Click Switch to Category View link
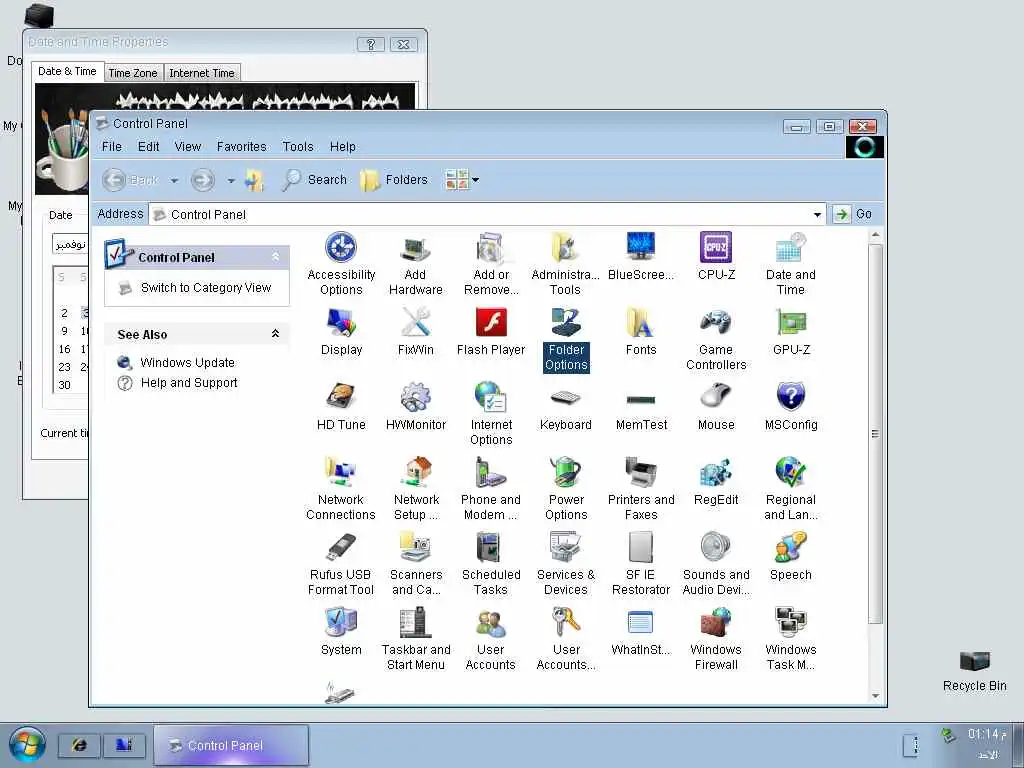Image resolution: width=1024 pixels, height=768 pixels. (206, 288)
